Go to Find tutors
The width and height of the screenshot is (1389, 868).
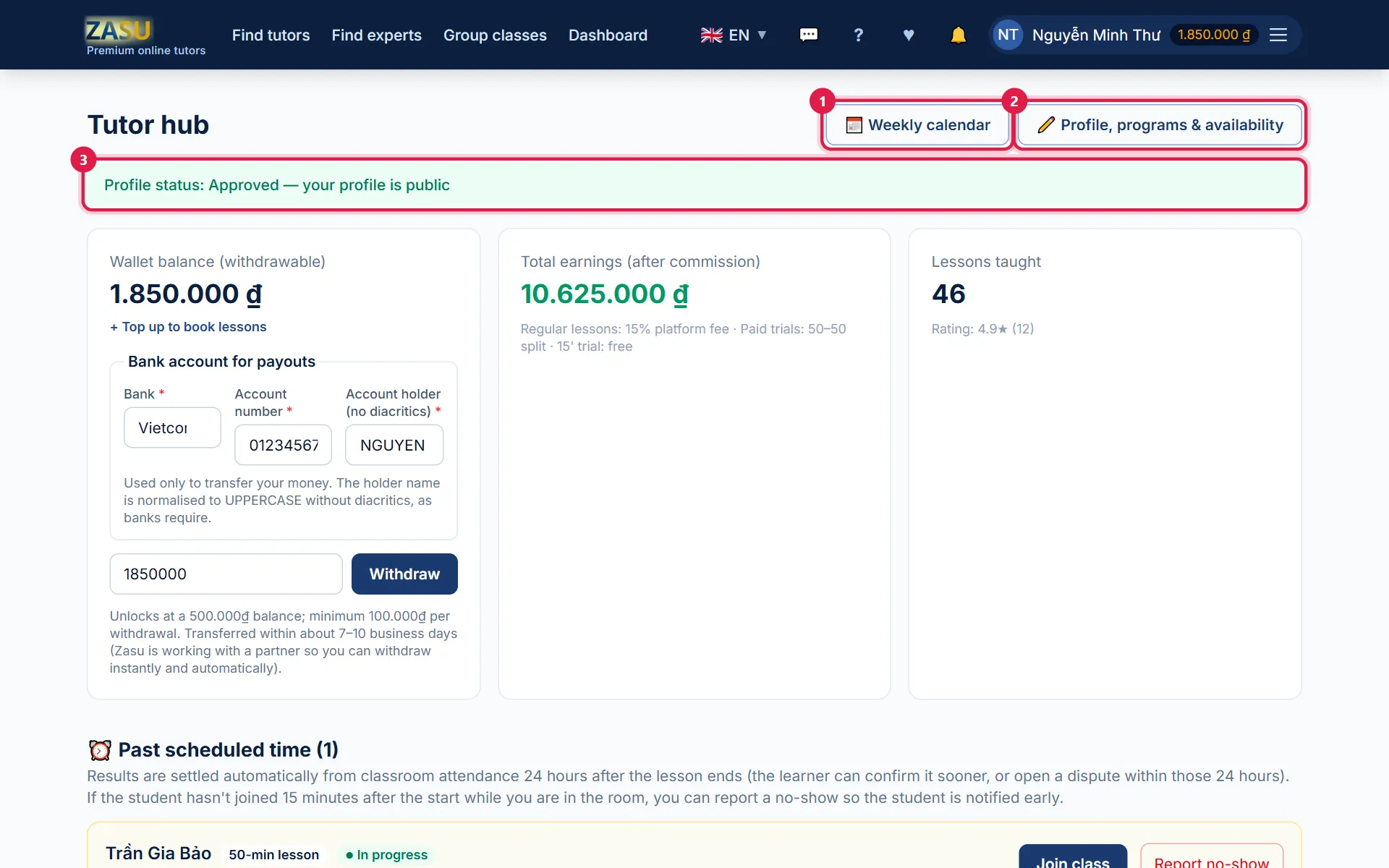[271, 35]
